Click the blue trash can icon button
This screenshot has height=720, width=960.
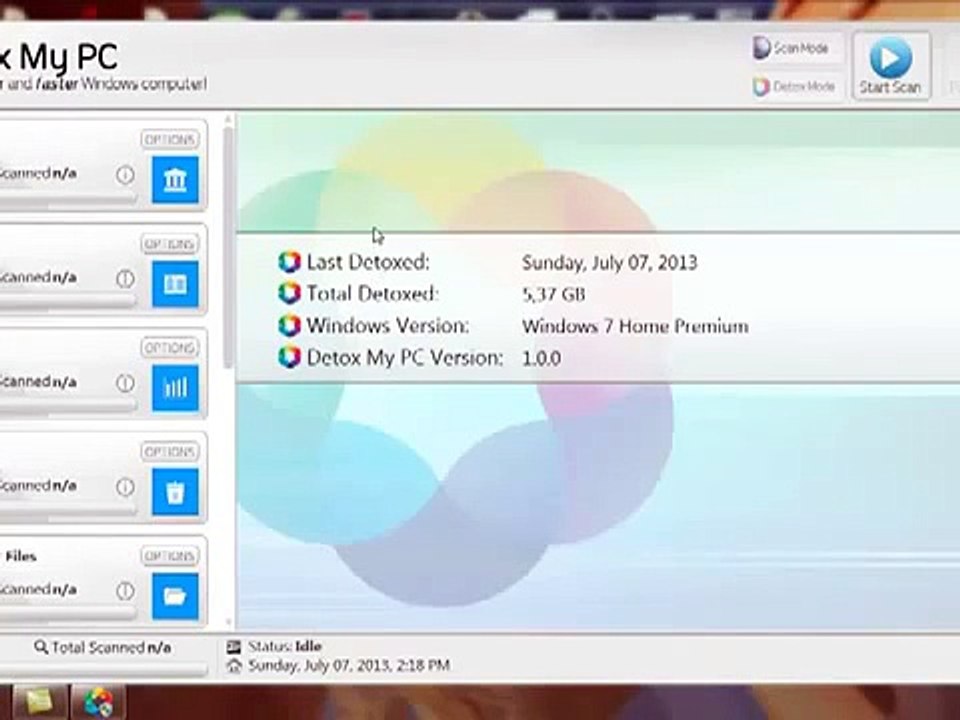(x=175, y=492)
